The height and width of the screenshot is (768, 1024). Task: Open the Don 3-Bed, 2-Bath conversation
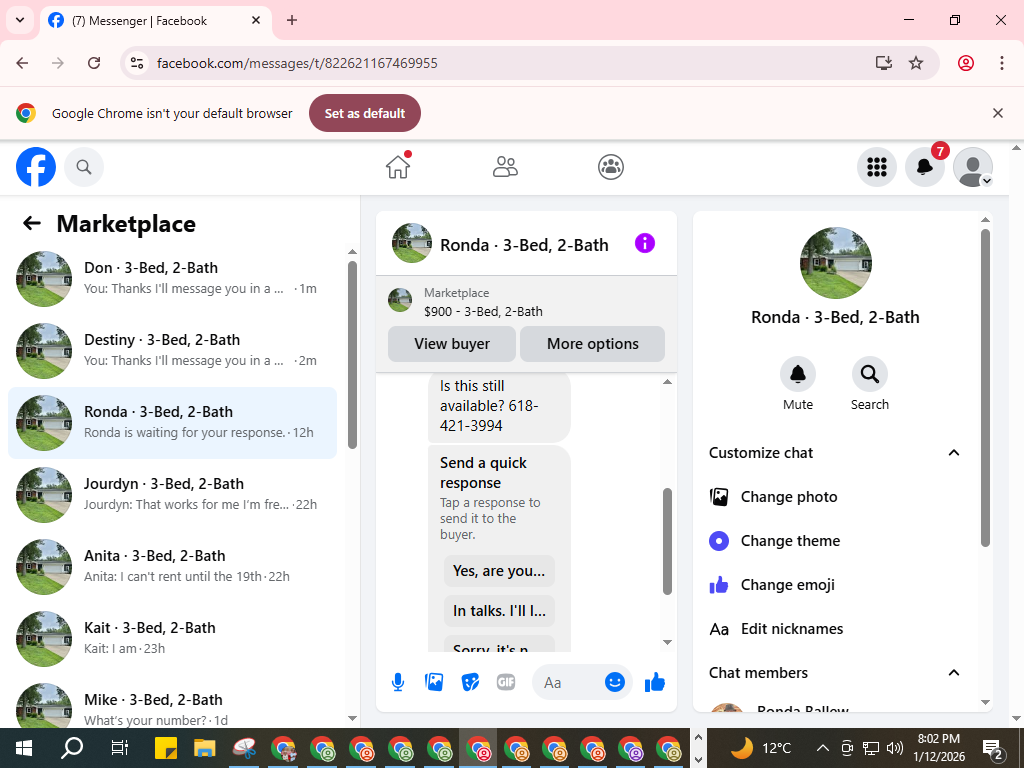[x=172, y=278]
